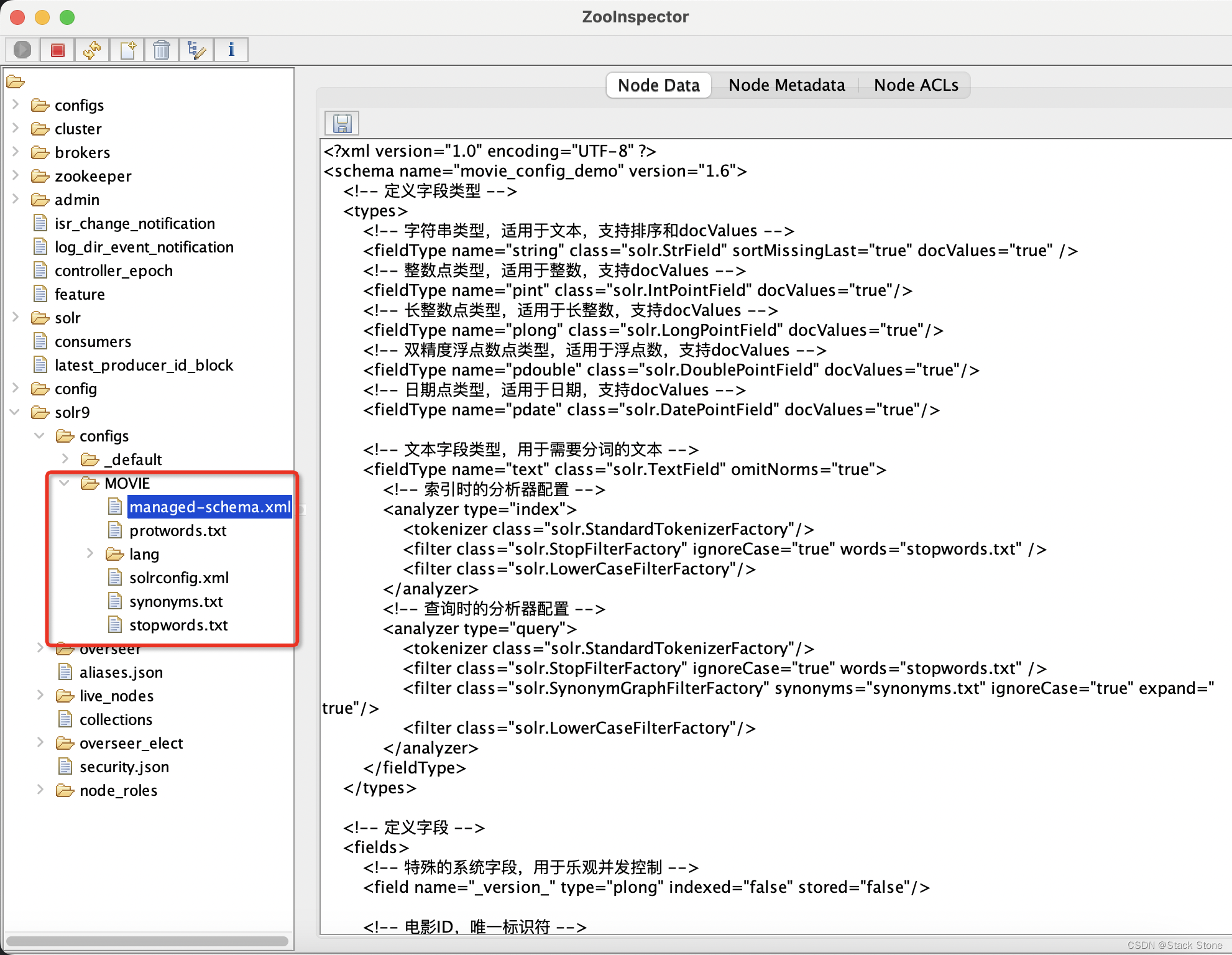The image size is (1232, 955).
Task: Click the zookeeper folder icon
Action: [x=40, y=176]
